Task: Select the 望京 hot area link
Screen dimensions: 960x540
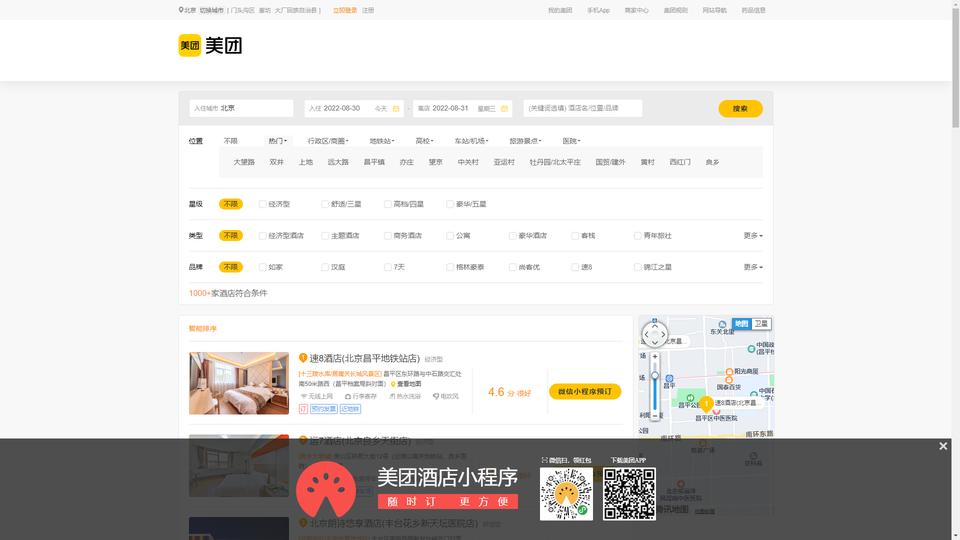Action: [x=435, y=162]
